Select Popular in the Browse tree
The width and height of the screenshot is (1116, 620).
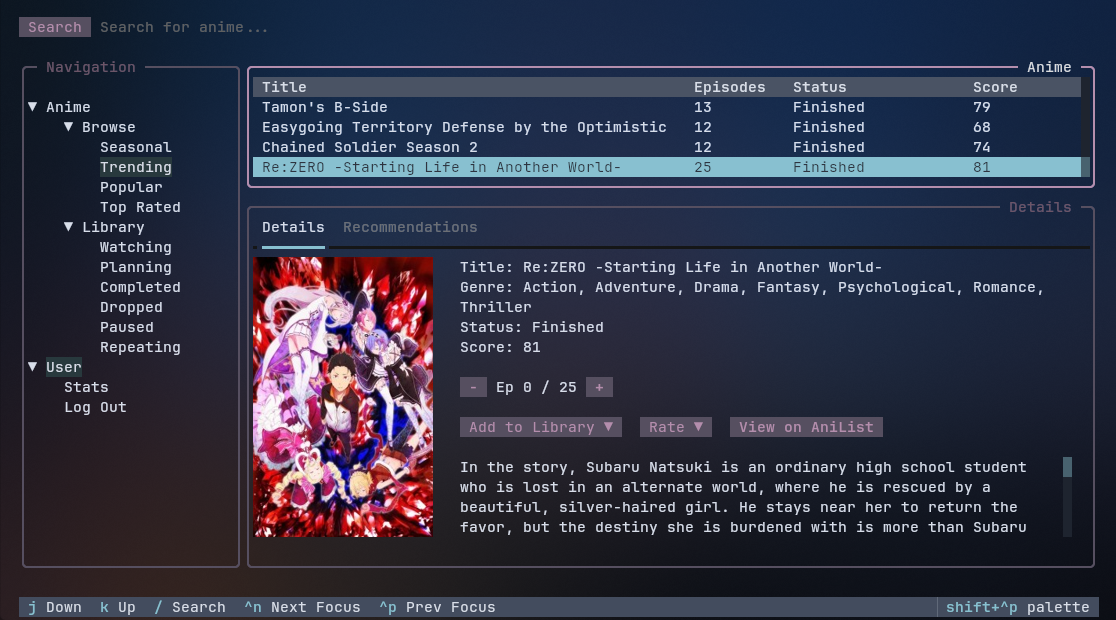[x=131, y=187]
